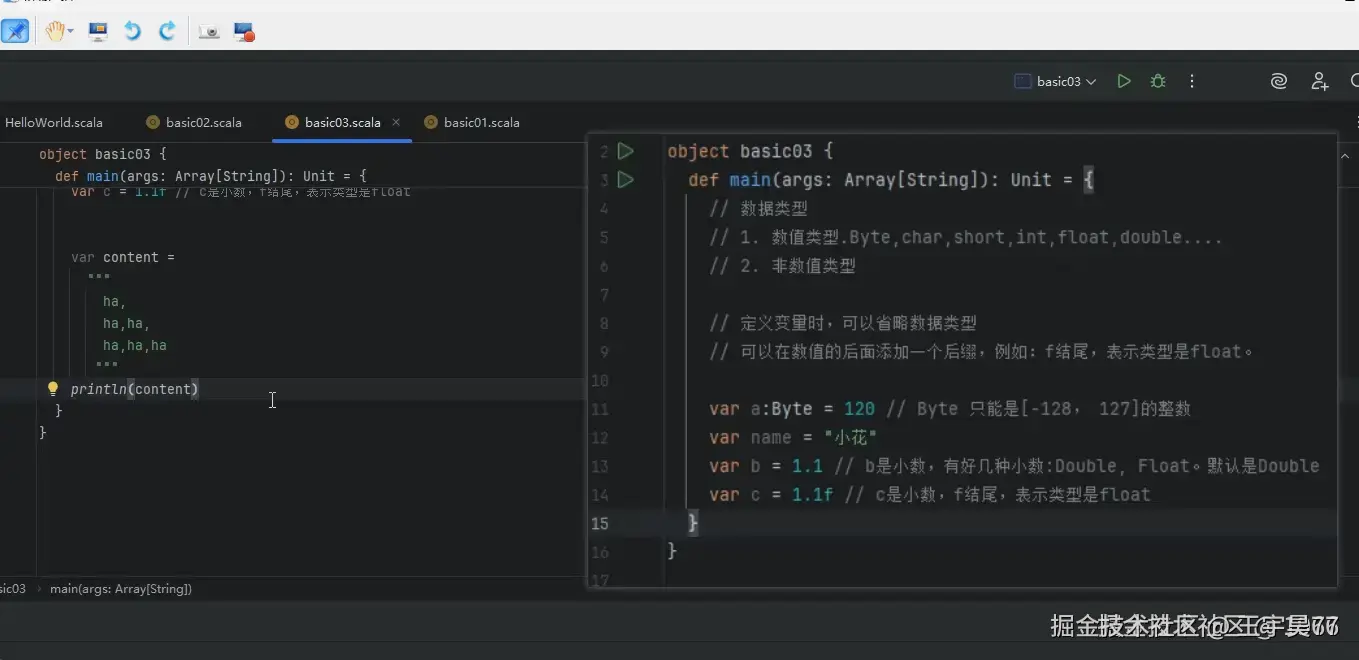Expand the hand tool's dropdown arrow

pos(71,31)
